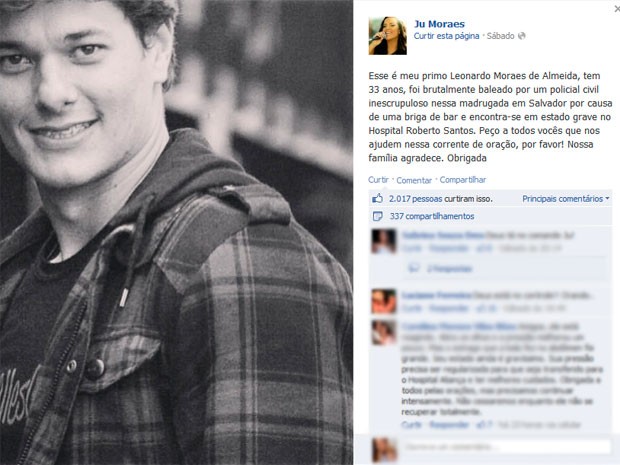Open Ju Moraes profile picture thumbnail
620x465 pixels.
[388, 36]
